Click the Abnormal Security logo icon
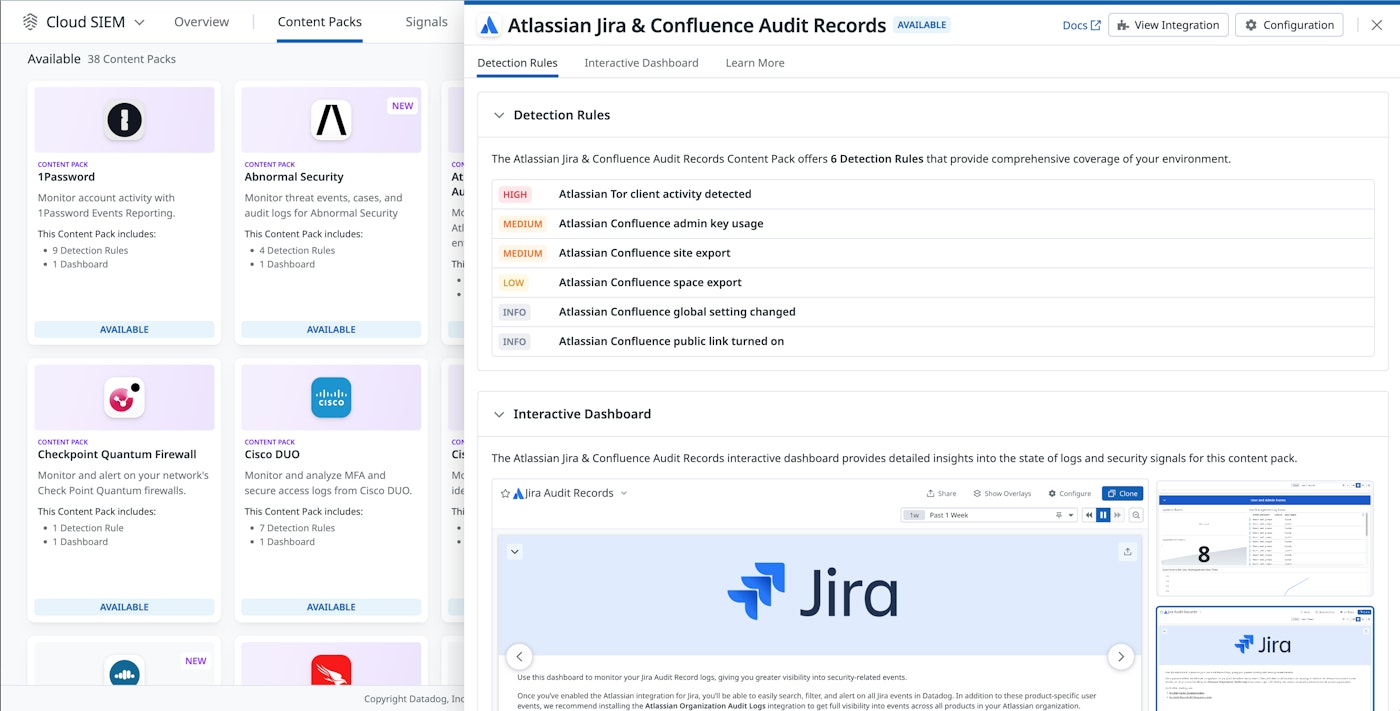1400x711 pixels. (331, 120)
